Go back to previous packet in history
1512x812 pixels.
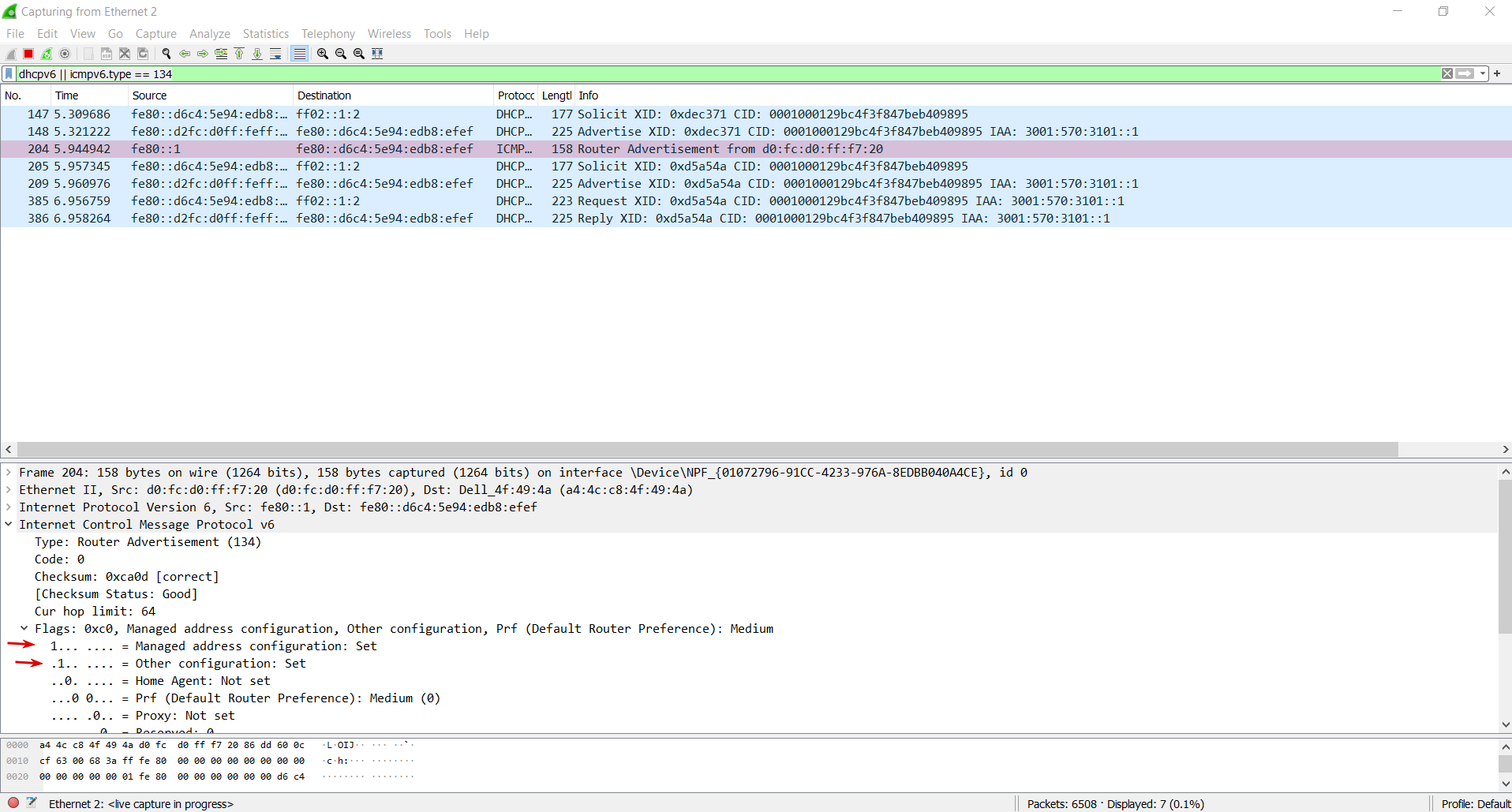(x=185, y=54)
